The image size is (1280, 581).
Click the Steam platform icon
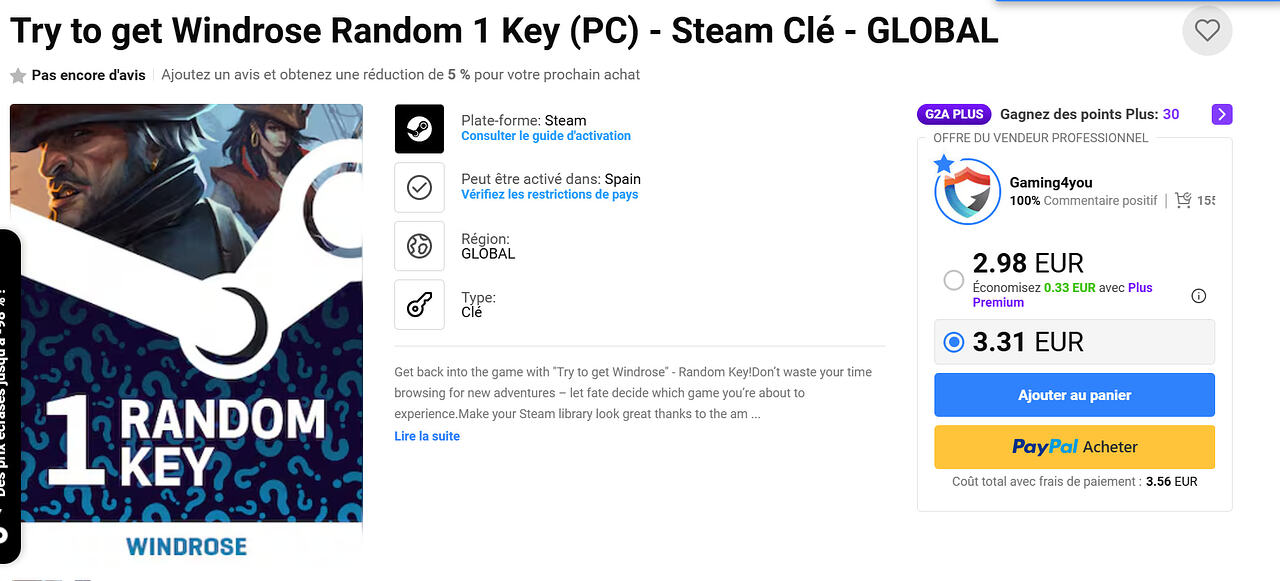tap(419, 129)
